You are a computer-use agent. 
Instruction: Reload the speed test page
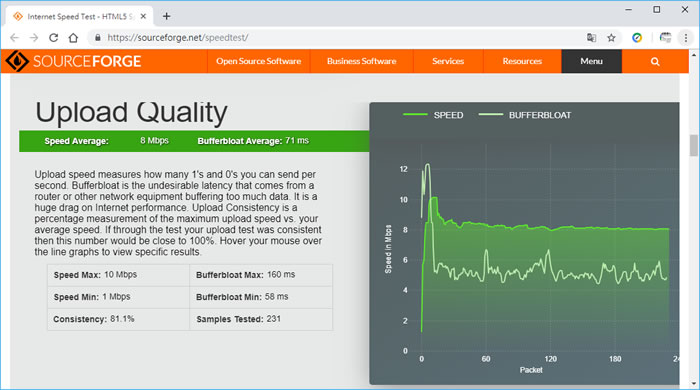54,38
